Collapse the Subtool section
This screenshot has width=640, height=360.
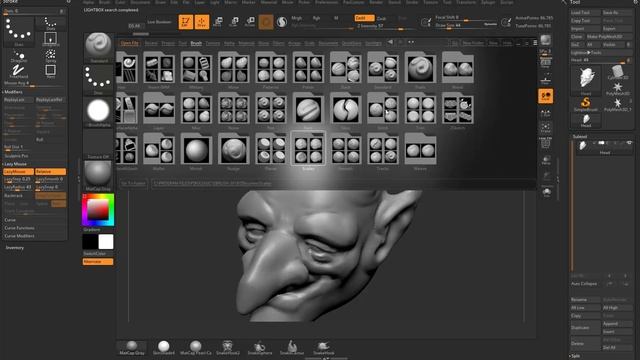click(x=580, y=136)
